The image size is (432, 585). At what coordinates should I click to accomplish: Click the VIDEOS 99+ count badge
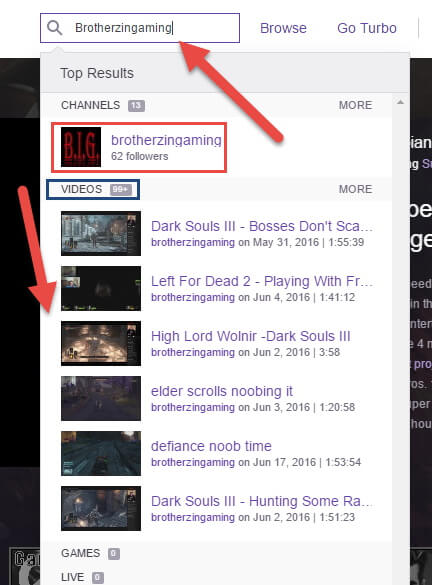[121, 190]
